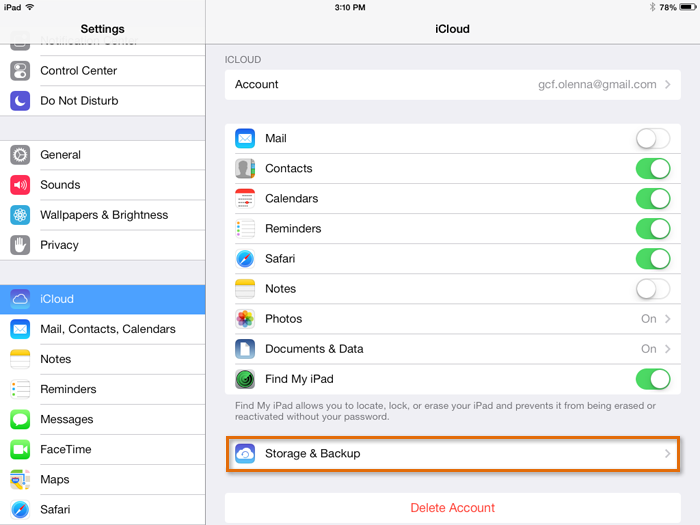This screenshot has height=525, width=700.
Task: Tap the sidebar Safari compass icon
Action: [20, 509]
